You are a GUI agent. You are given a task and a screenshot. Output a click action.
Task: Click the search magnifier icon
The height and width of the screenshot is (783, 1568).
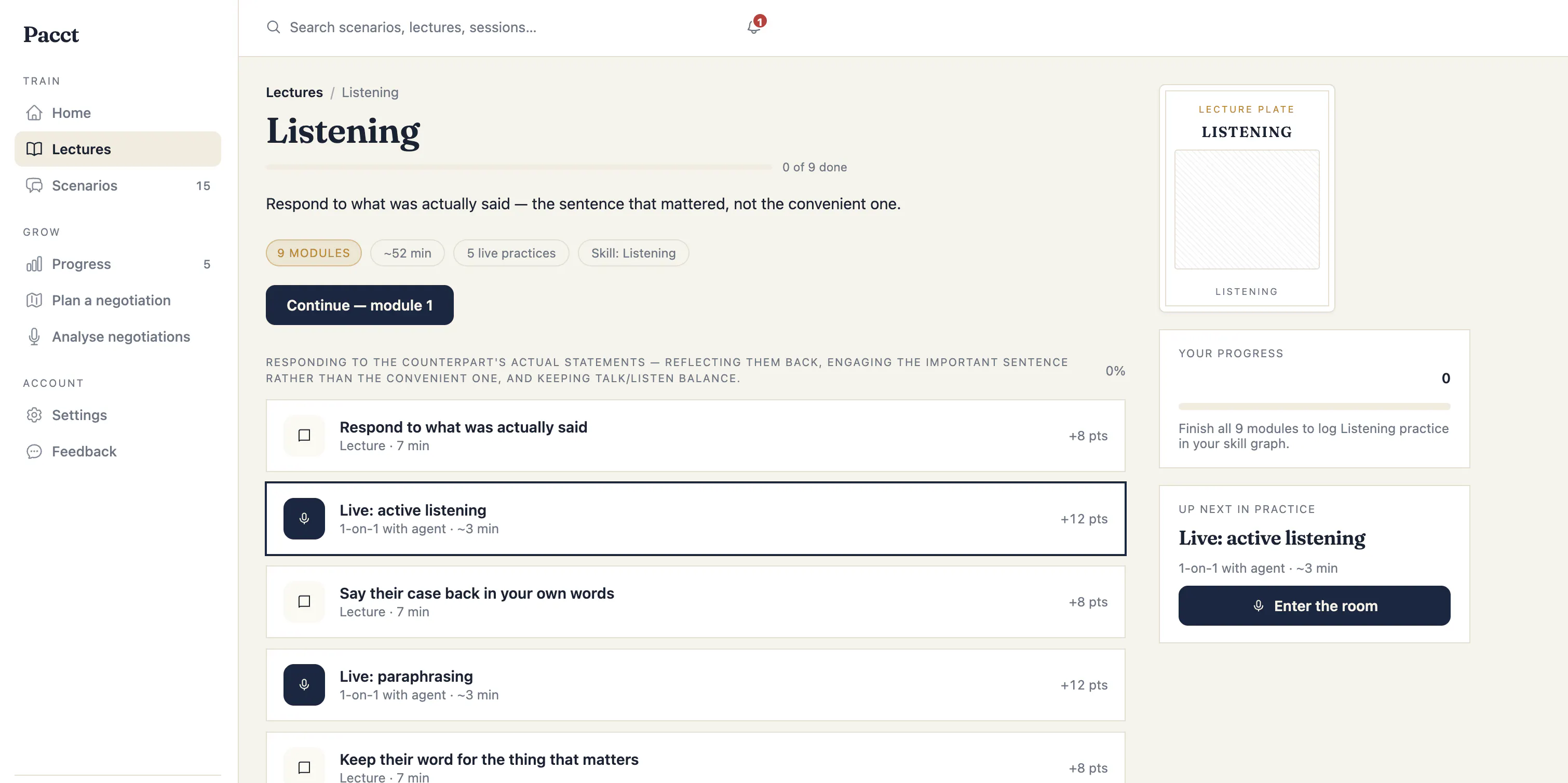(x=273, y=28)
